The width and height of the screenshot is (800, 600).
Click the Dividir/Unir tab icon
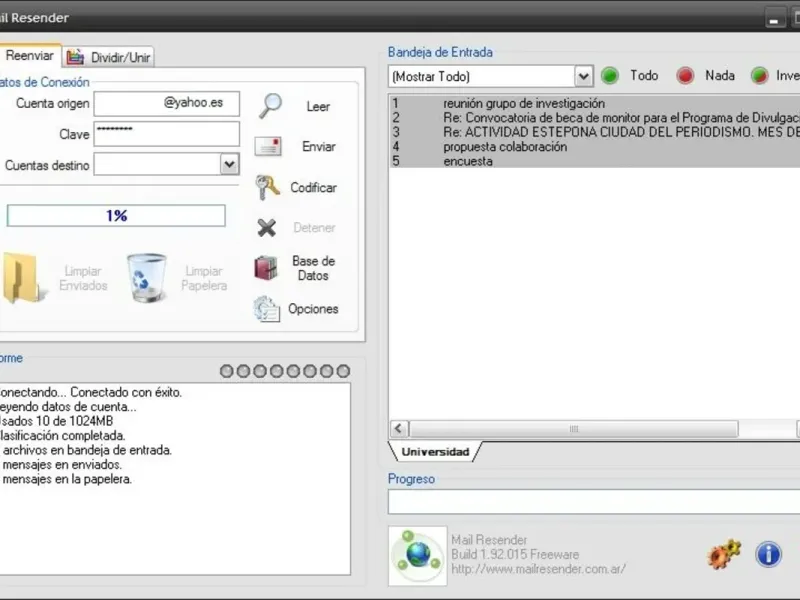tap(75, 57)
